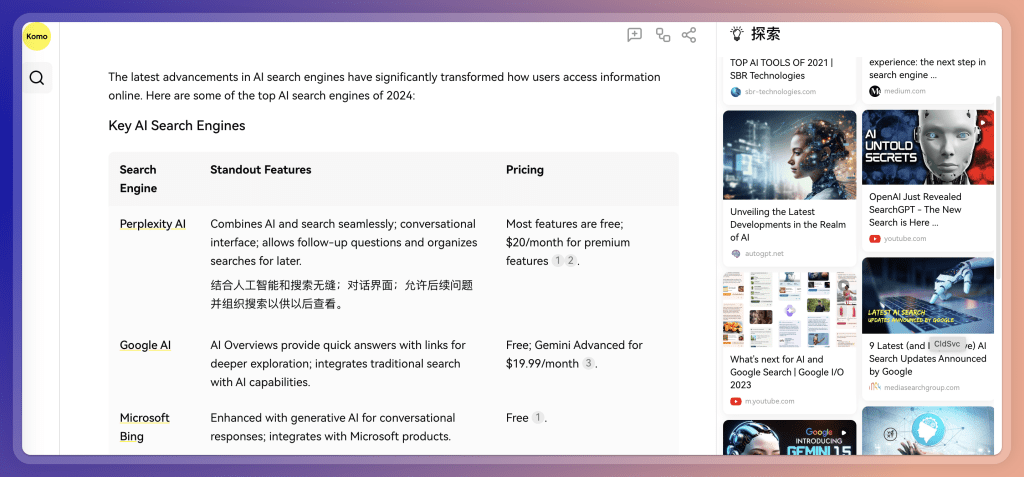This screenshot has width=1024, height=477.
Task: Open 'Unveiling the Latest Developments' card thumbnail
Action: tap(789, 155)
